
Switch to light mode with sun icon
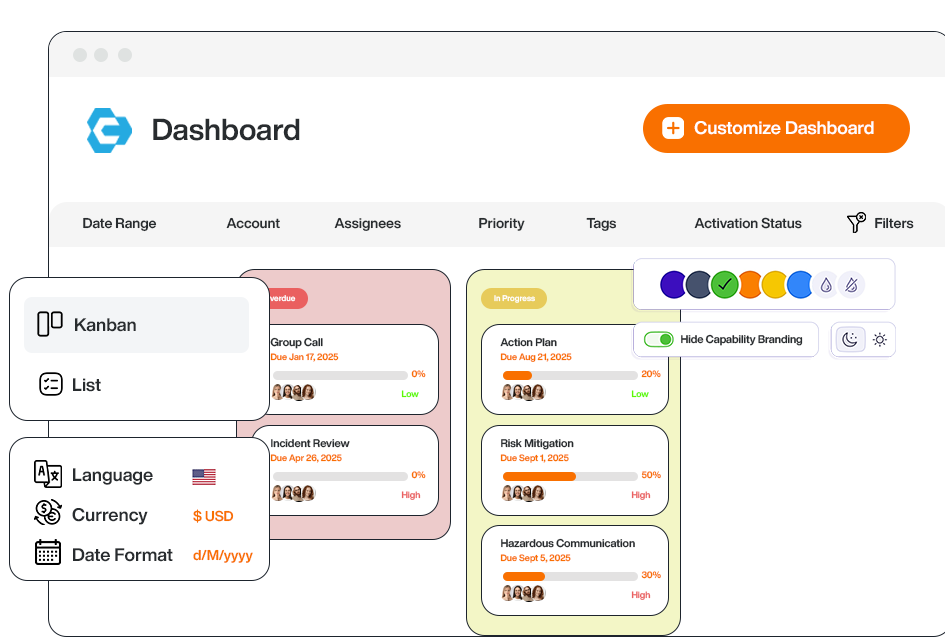click(879, 340)
